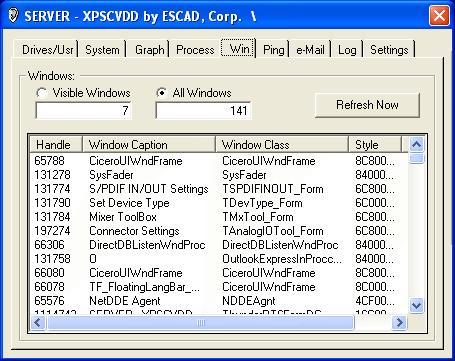455x361 pixels.
Task: Click the shield application icon in title bar
Action: 13,15
